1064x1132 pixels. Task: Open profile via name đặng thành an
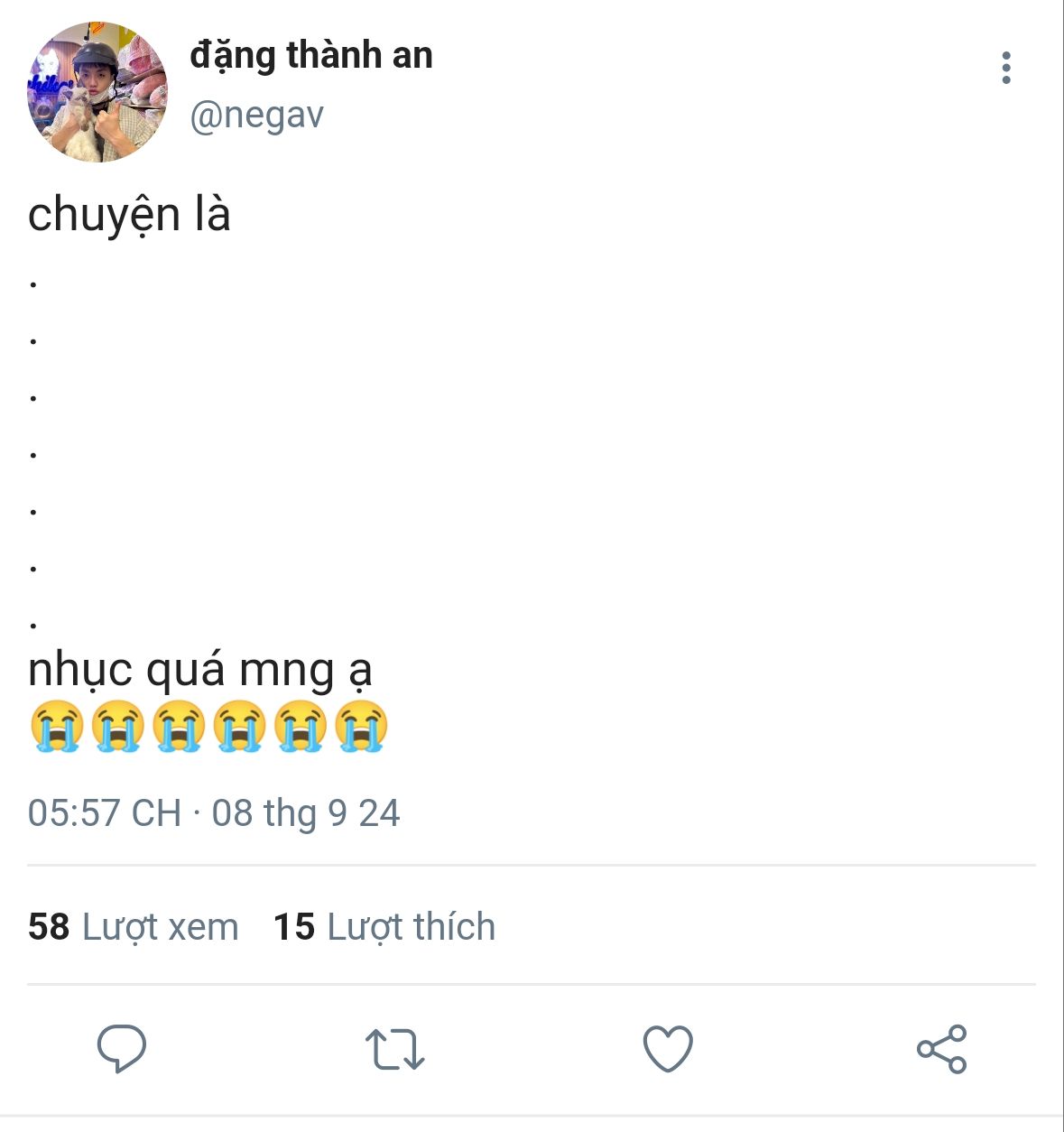[x=311, y=56]
